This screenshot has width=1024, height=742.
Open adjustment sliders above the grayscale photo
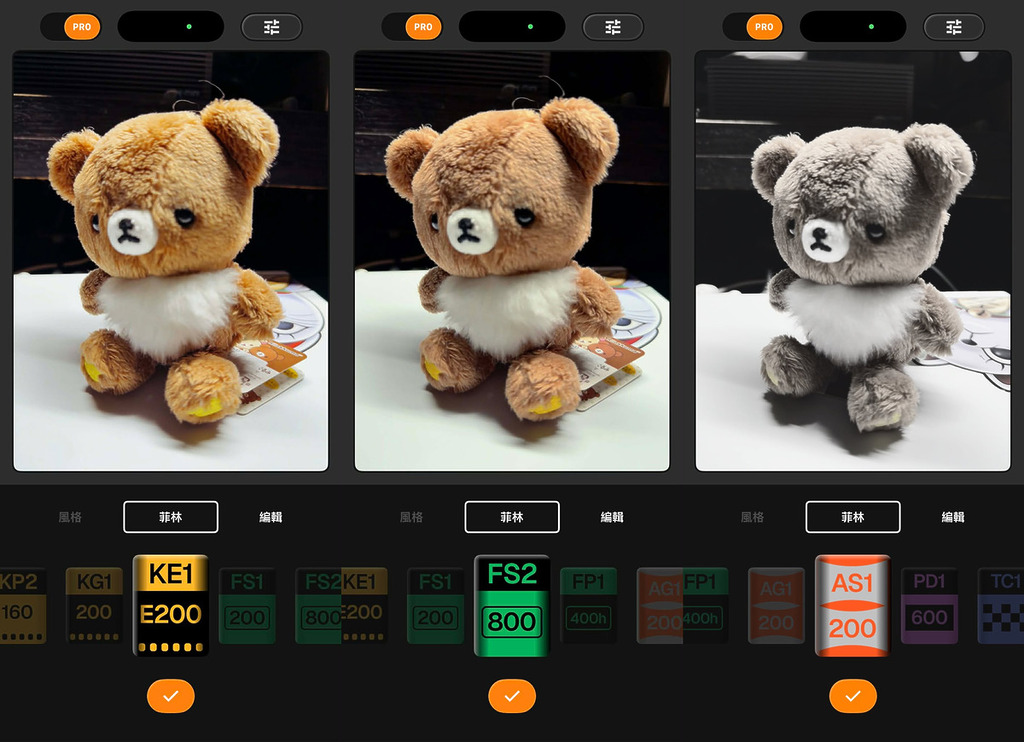(954, 27)
